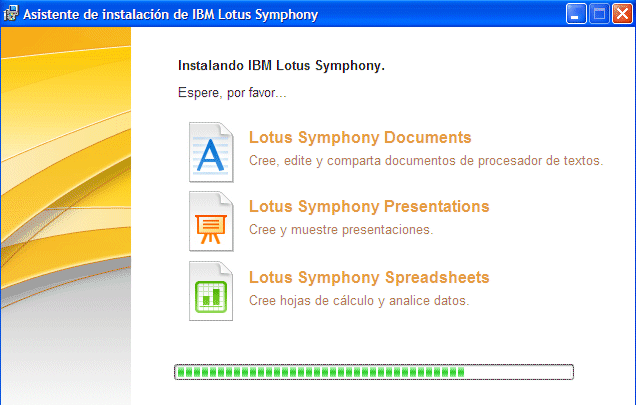Image resolution: width=636 pixels, height=405 pixels.
Task: Click the installer icon in the title bar
Action: click(x=11, y=13)
